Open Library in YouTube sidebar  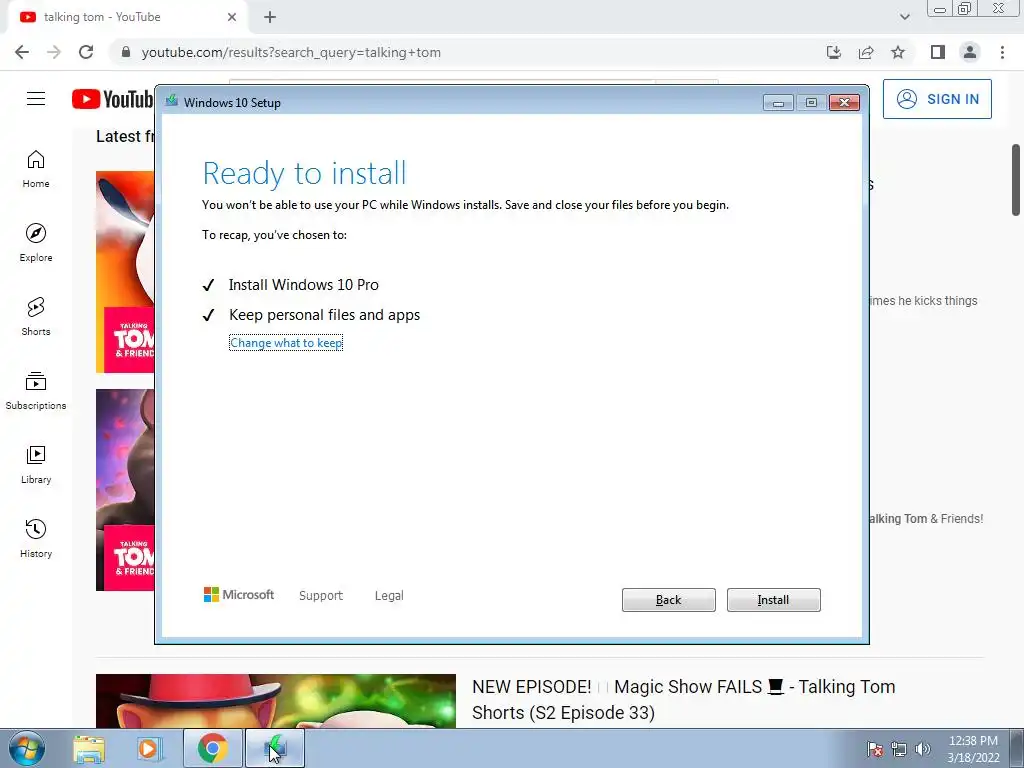click(36, 464)
